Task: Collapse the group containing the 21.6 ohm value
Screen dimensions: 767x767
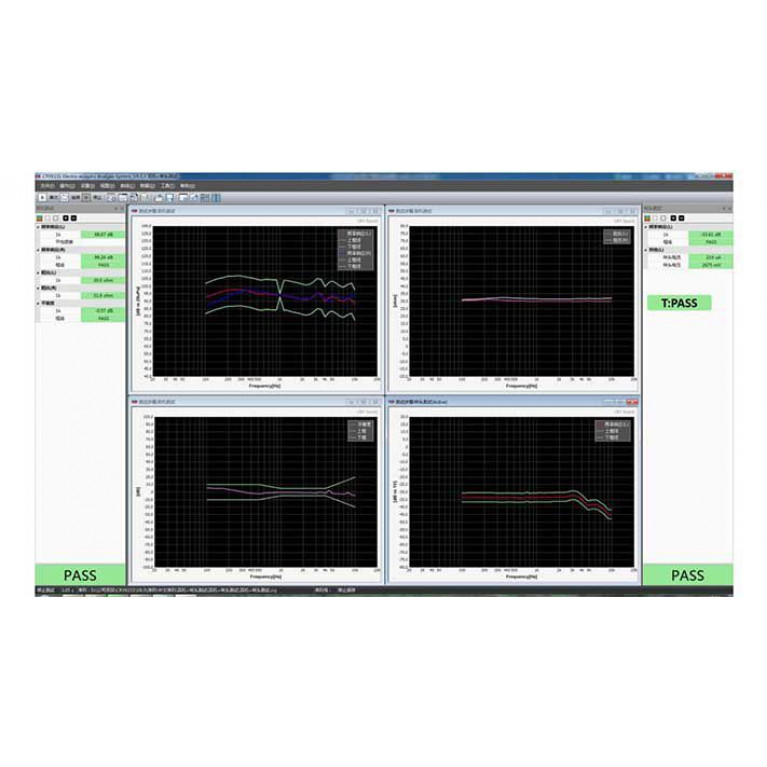Action: click(x=38, y=288)
